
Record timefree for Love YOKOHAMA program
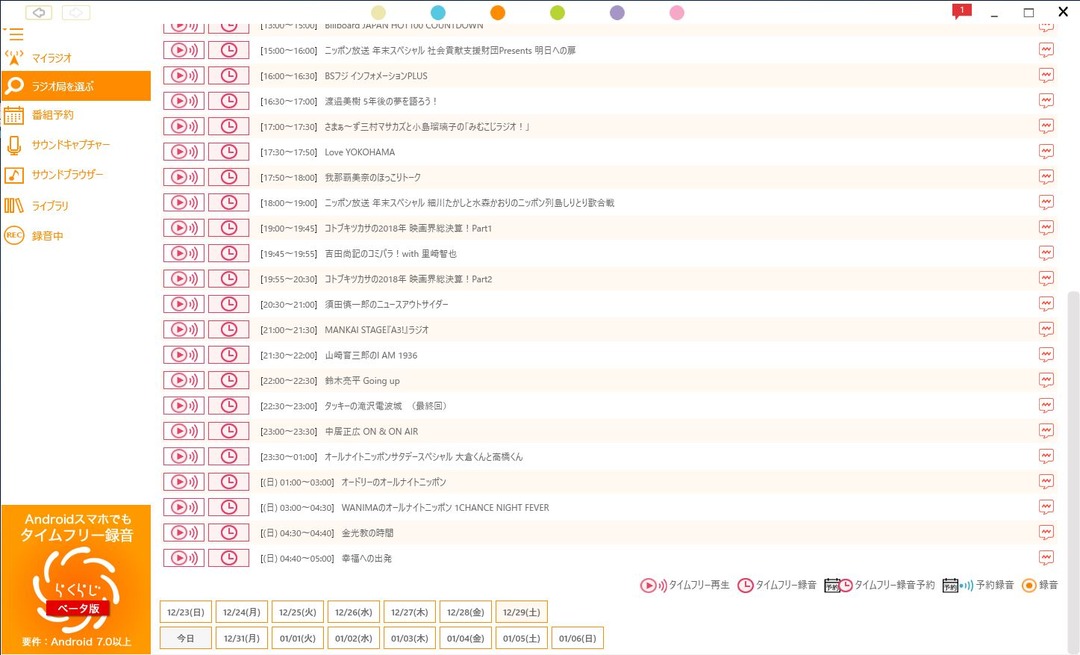(229, 152)
